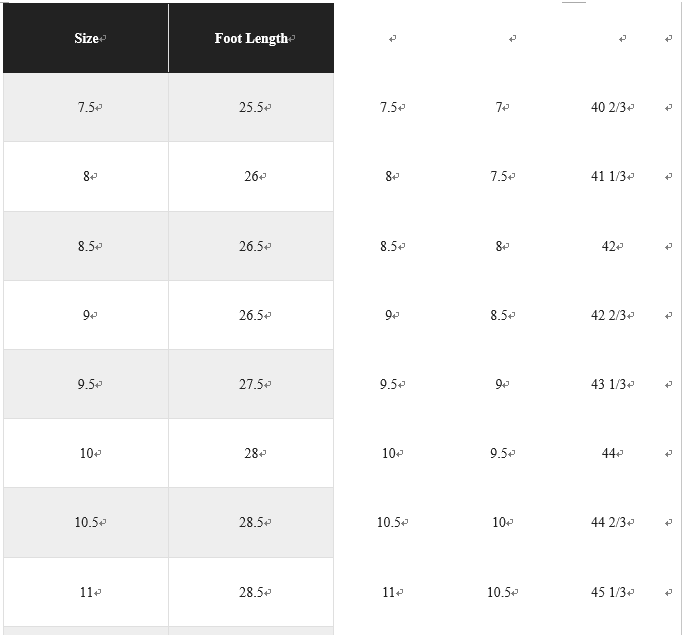This screenshot has width=682, height=635.
Task: Click the 27.5 foot length cell
Action: coord(251,384)
